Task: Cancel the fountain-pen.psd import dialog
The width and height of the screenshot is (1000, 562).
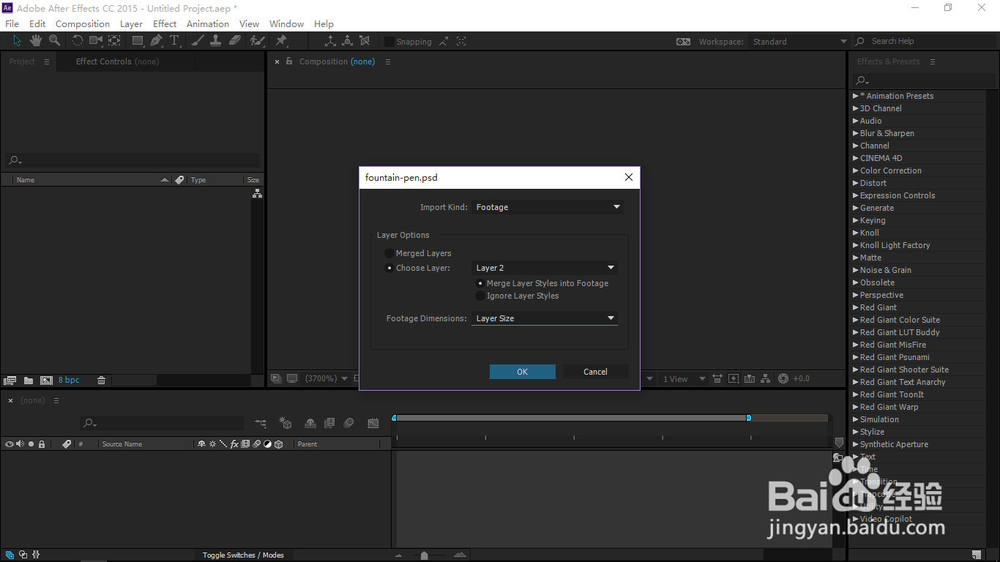Action: (x=595, y=372)
